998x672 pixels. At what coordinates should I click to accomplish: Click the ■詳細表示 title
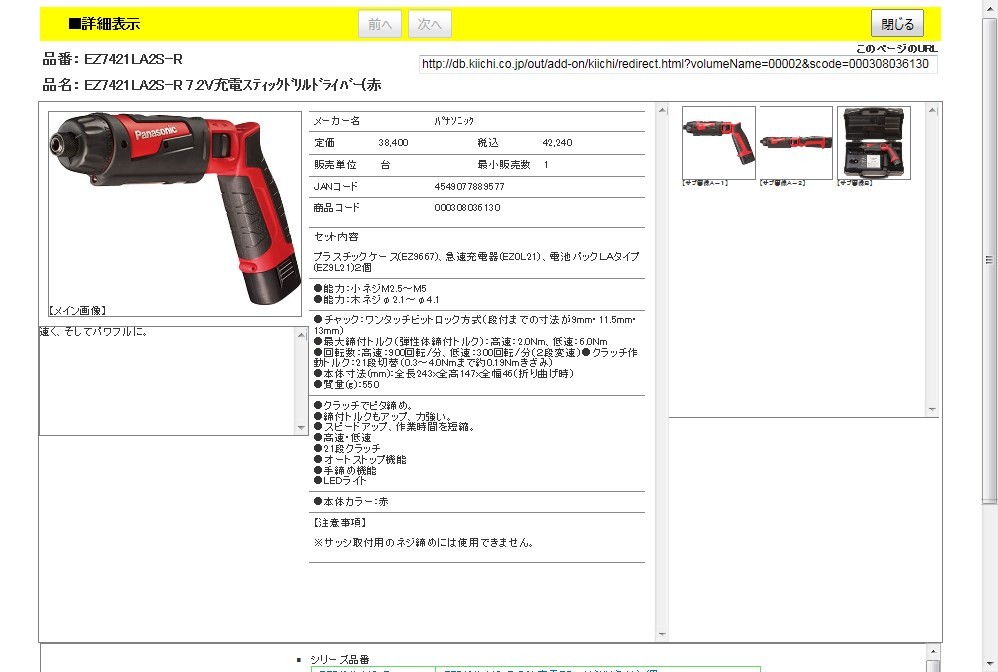pyautogui.click(x=104, y=24)
